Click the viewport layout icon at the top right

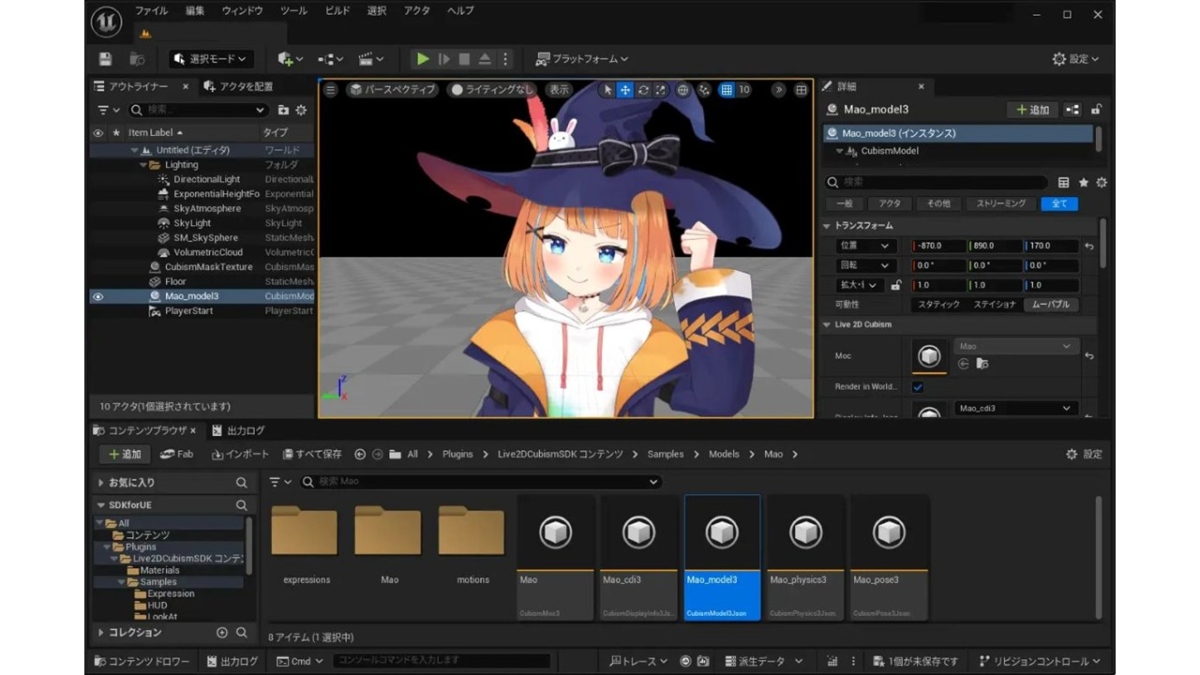click(801, 90)
